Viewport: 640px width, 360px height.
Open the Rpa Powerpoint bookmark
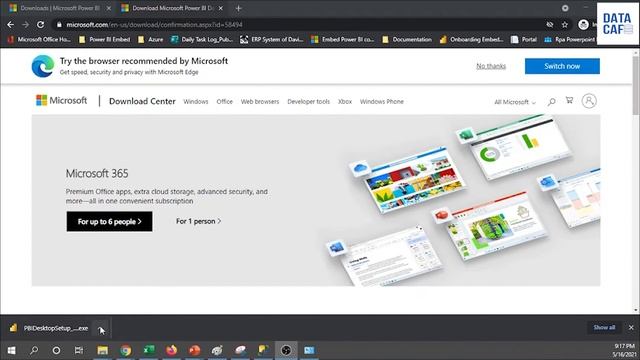[570, 40]
